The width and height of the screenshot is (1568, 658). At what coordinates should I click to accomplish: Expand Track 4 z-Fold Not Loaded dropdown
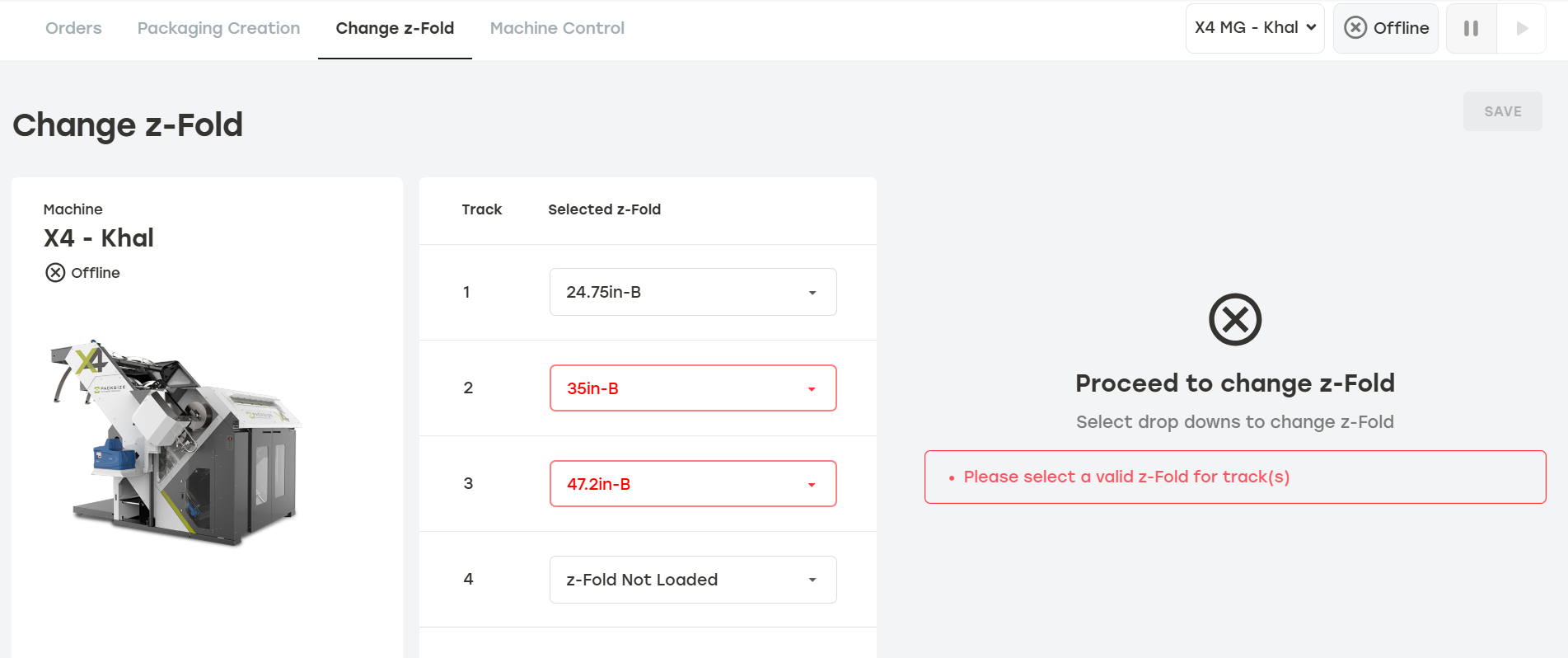click(693, 580)
